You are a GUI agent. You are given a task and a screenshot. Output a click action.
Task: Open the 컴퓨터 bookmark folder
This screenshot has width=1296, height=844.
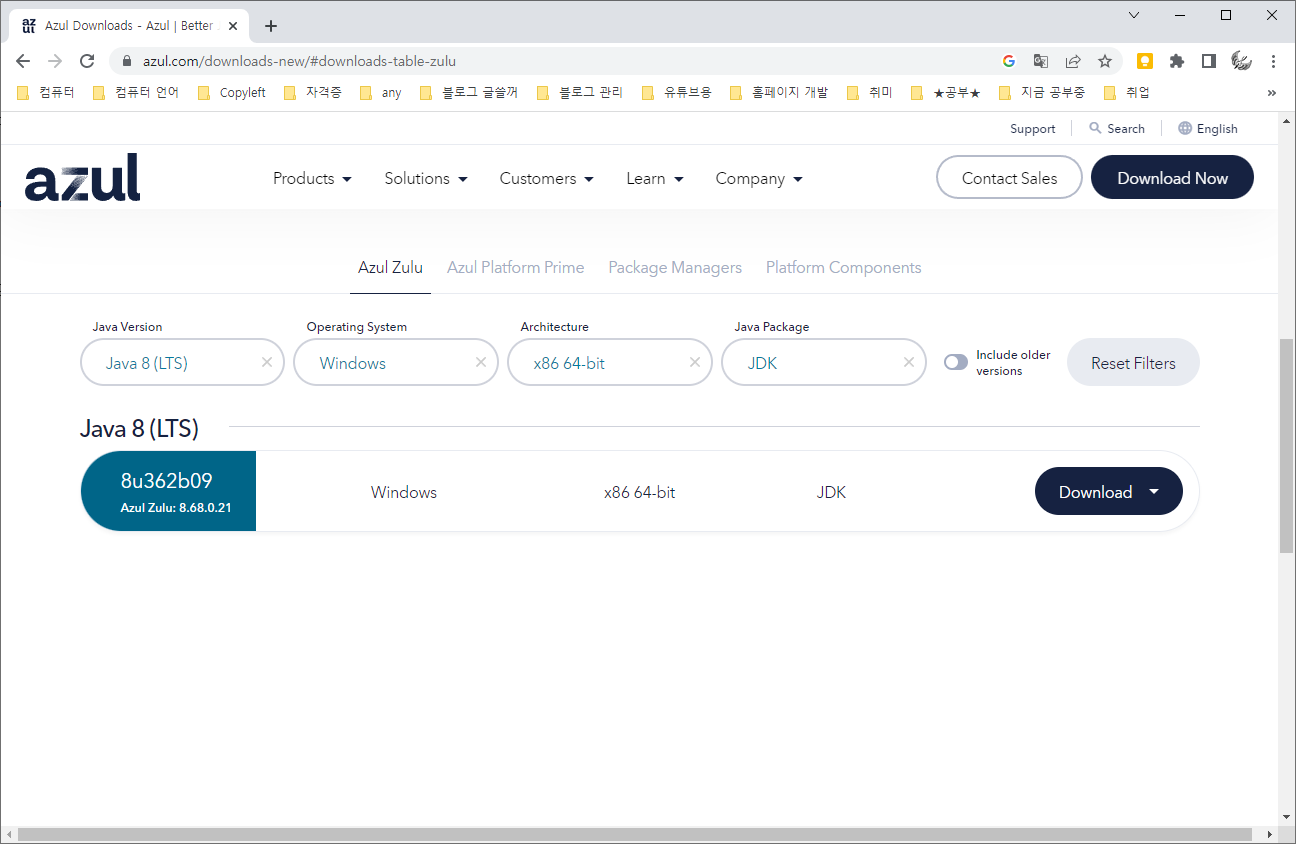pyautogui.click(x=46, y=93)
